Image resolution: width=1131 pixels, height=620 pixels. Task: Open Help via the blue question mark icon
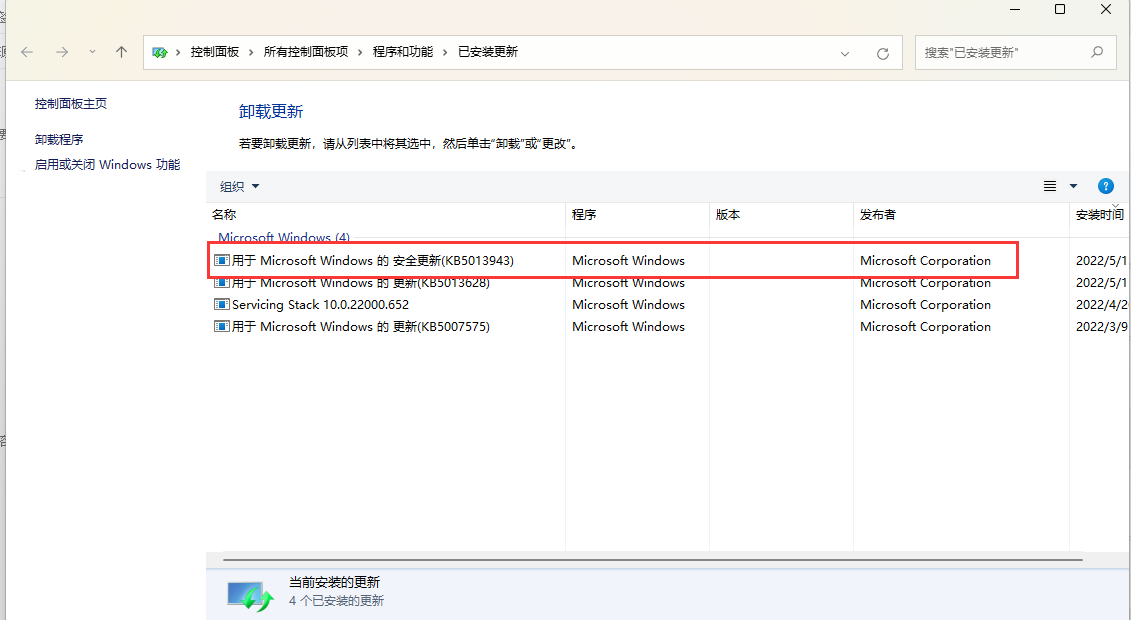click(1105, 185)
